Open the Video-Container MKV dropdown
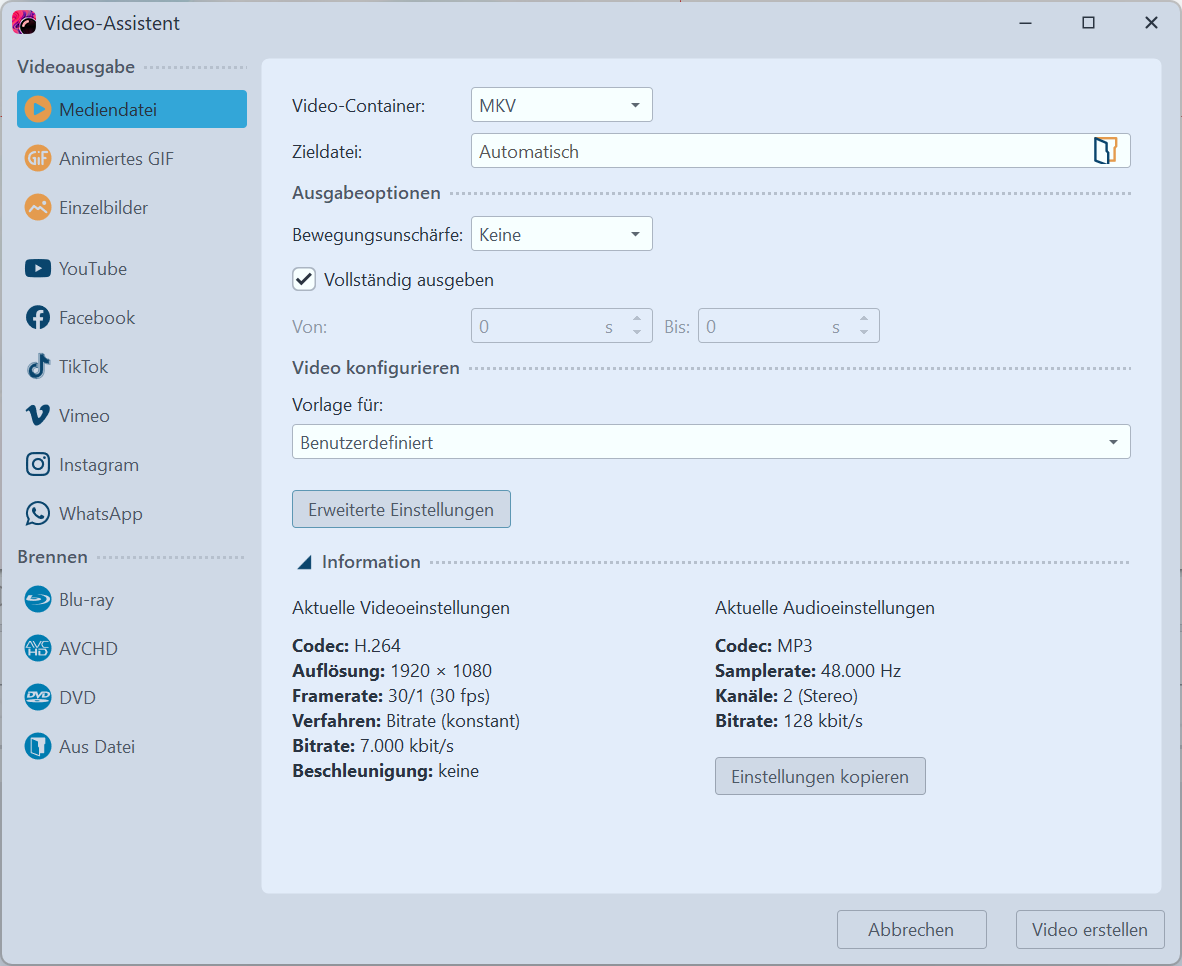1182x966 pixels. pos(561,105)
